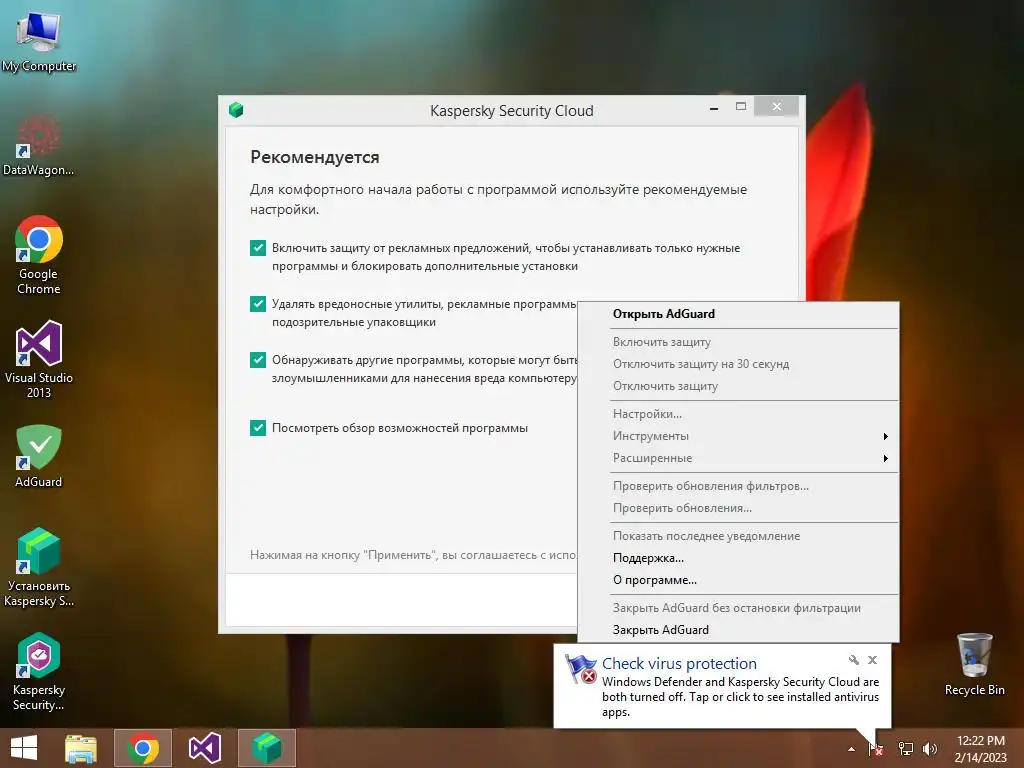1024x768 pixels.
Task: Maximize the Kaspersky Security Cloud window
Action: (x=741, y=106)
